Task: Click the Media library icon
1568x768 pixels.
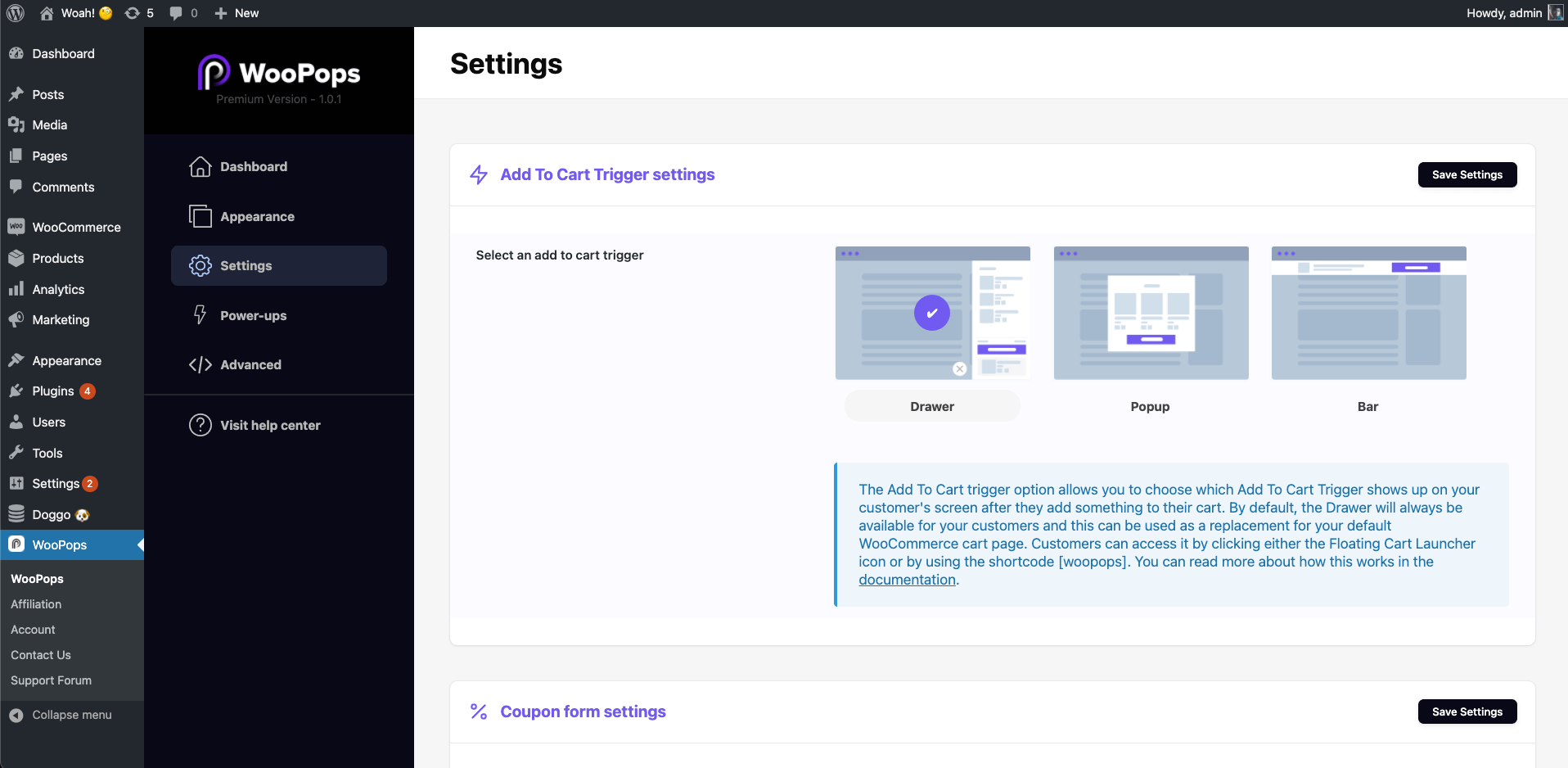Action: point(16,124)
